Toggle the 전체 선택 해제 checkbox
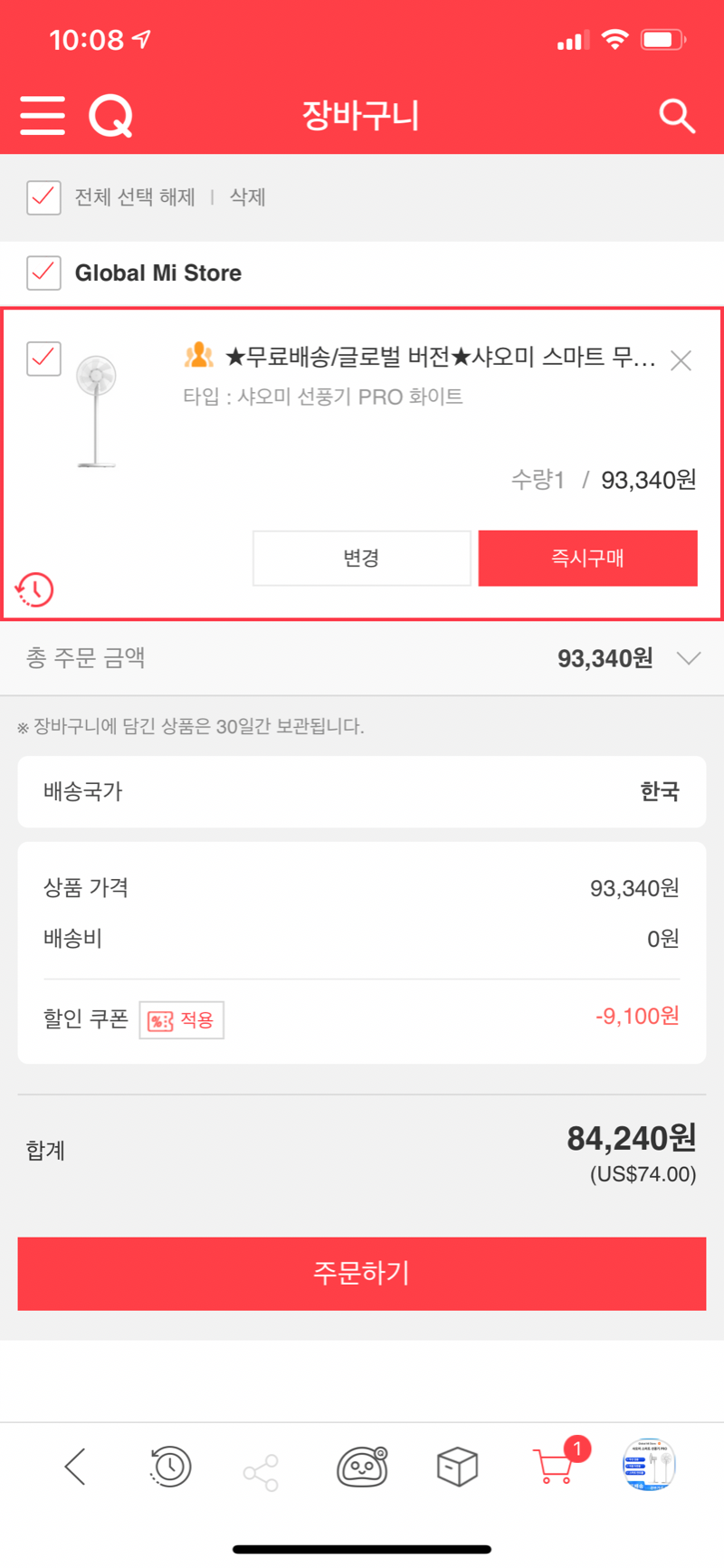This screenshot has width=724, height=1568. tap(43, 197)
